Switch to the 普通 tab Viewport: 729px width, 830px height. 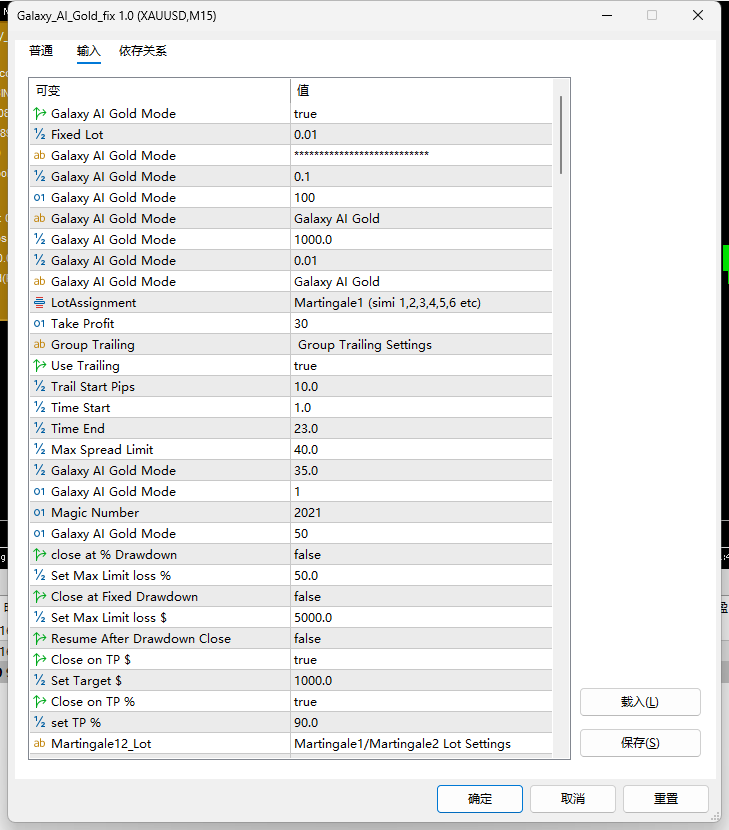(x=41, y=51)
